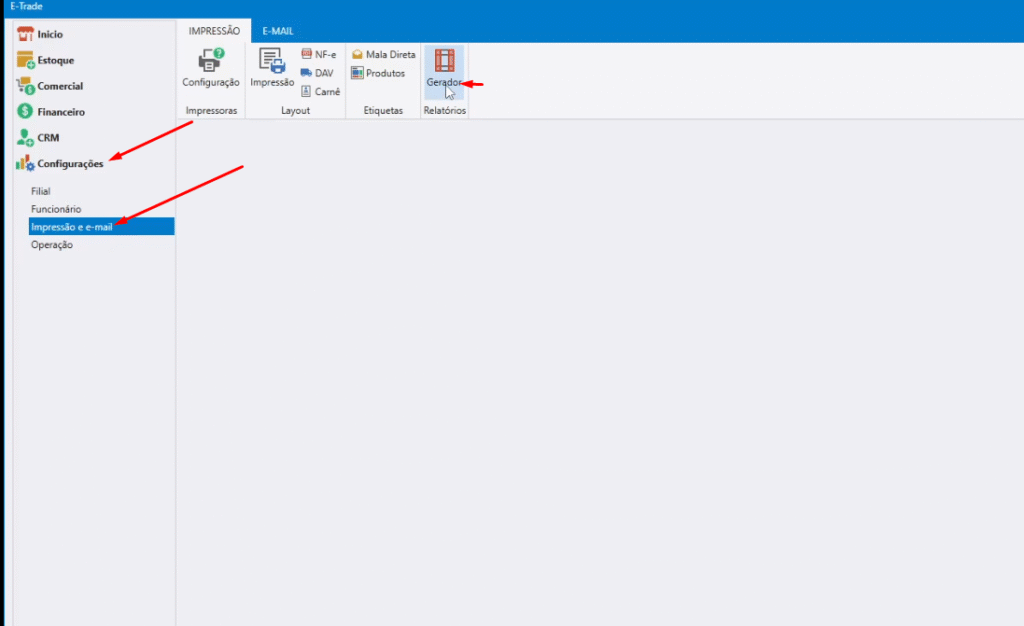Expand the Financeiro sidebar section

click(61, 112)
